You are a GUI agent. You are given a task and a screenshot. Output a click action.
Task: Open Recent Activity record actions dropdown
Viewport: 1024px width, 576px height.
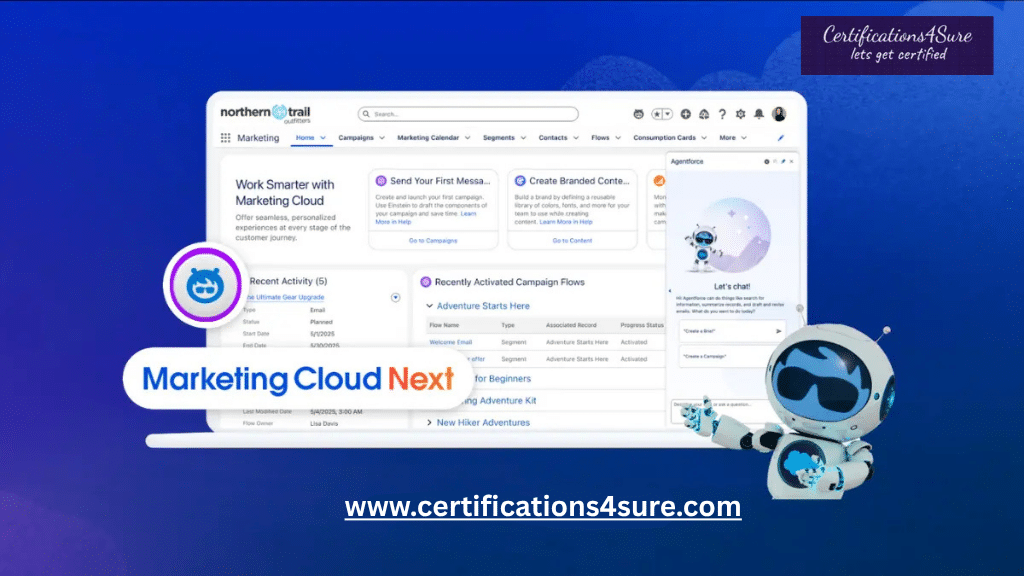click(395, 298)
